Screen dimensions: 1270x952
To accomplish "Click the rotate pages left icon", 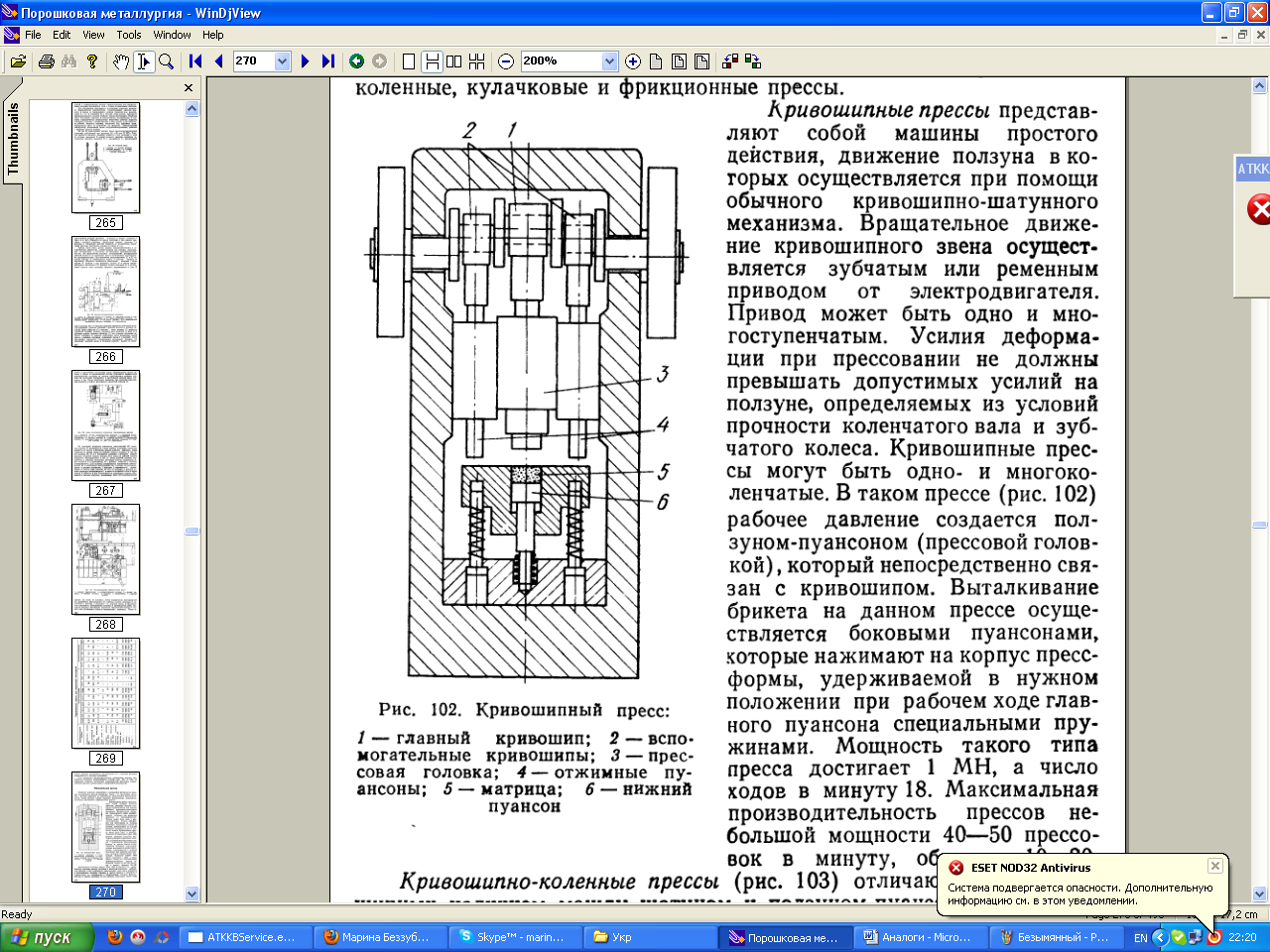I will [x=730, y=61].
